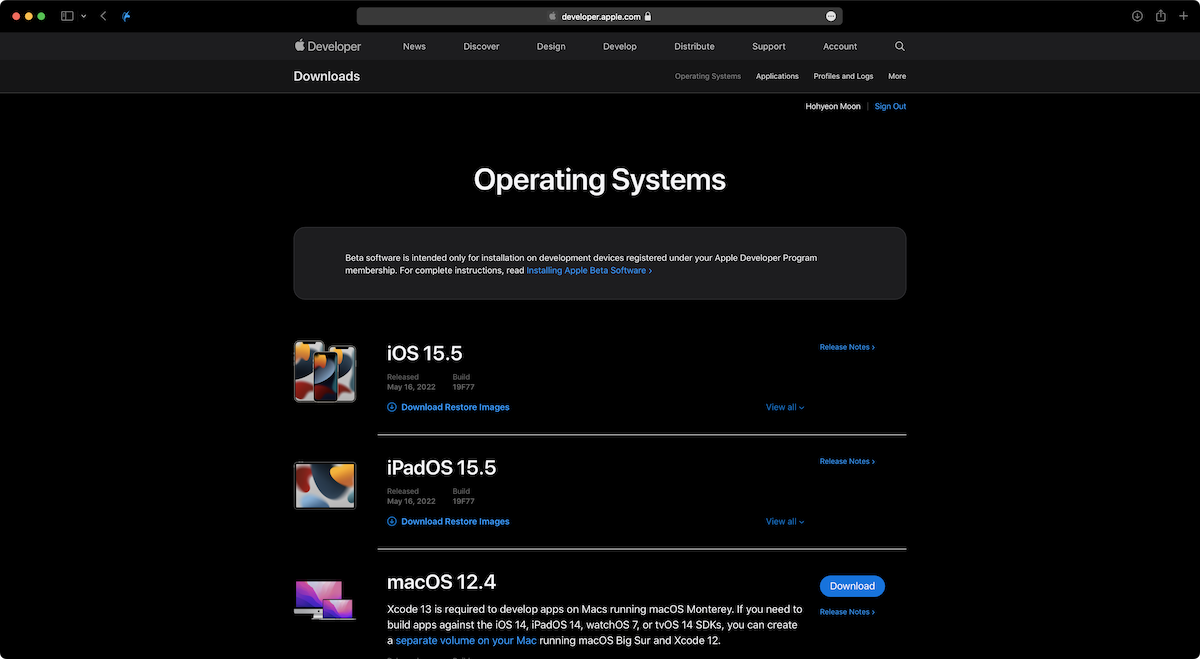Open the Share icon in Safari toolbar
This screenshot has width=1200, height=659.
click(x=1160, y=16)
